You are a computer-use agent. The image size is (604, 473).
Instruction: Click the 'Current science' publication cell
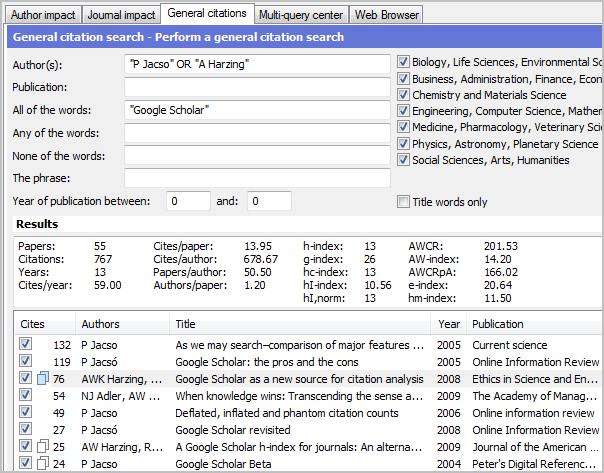coord(510,345)
